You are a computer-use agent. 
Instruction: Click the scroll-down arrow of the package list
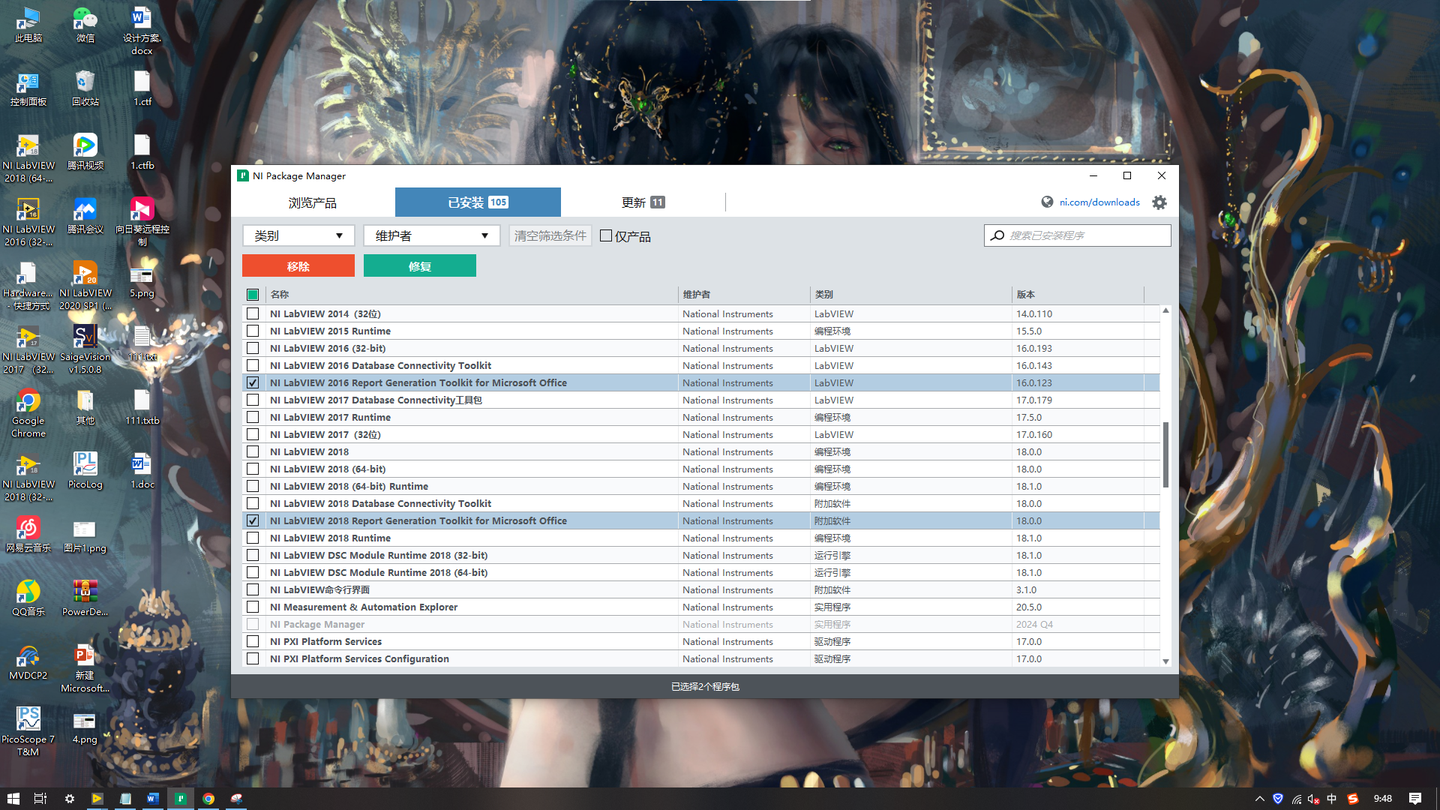point(1165,661)
